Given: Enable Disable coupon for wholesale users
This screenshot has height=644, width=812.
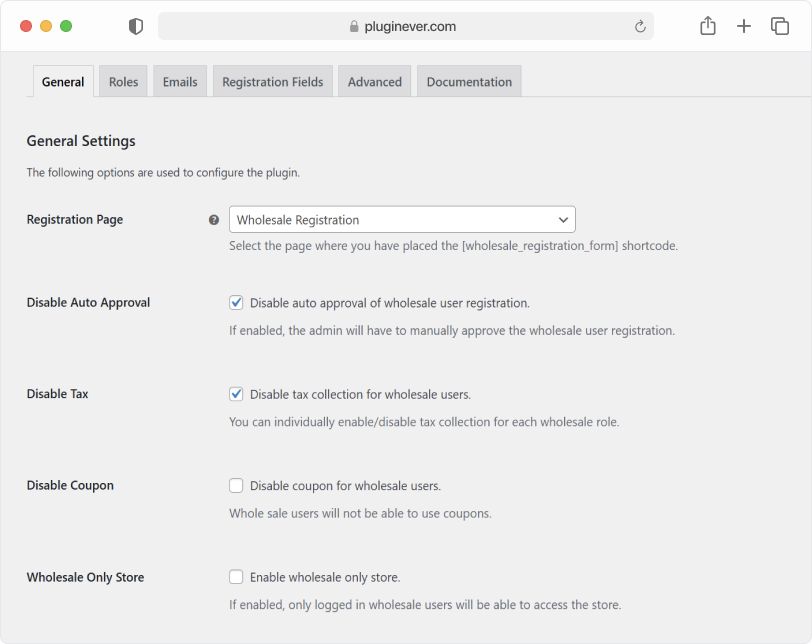Looking at the screenshot, I should pyautogui.click(x=236, y=486).
